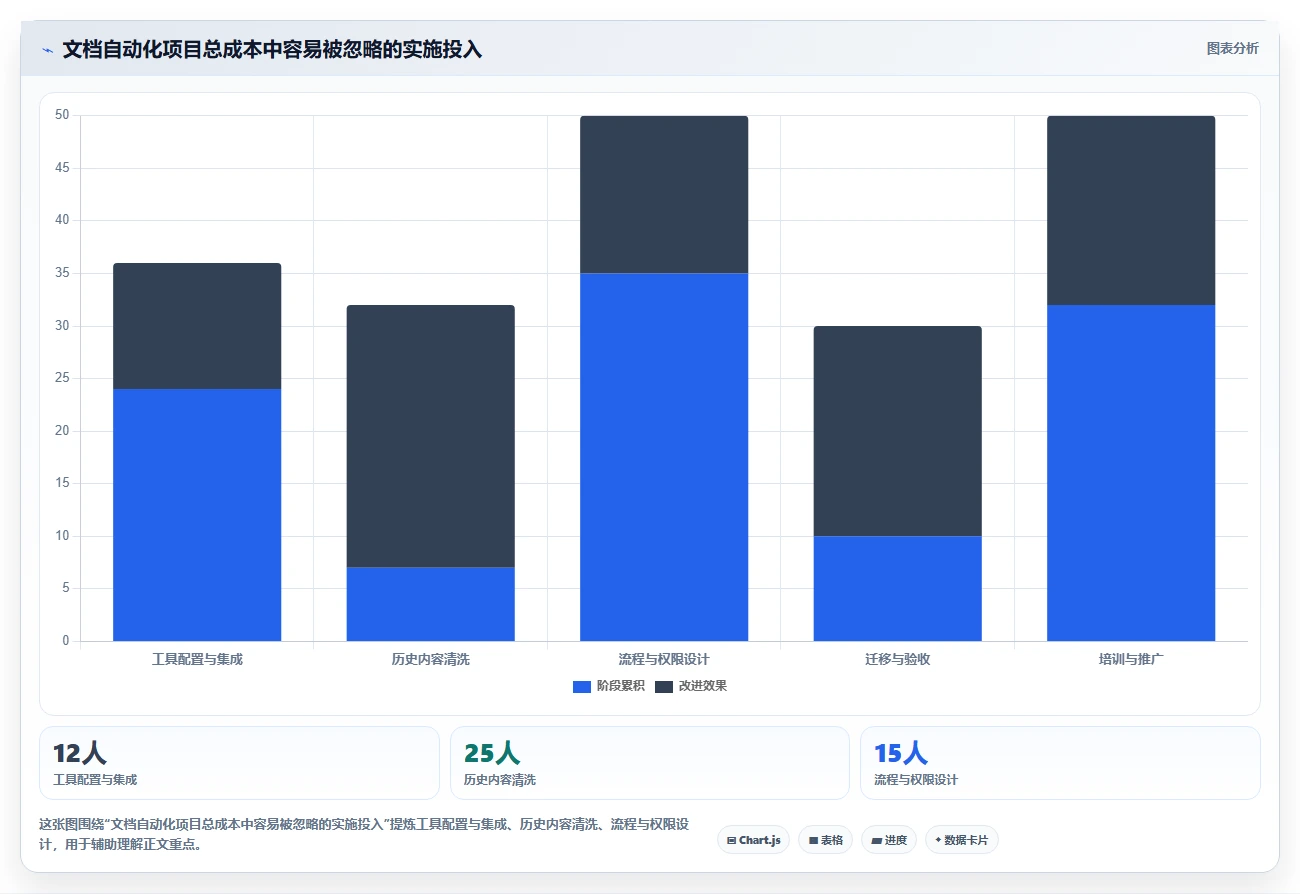Click the 阶段累积 legend label text

(620, 686)
